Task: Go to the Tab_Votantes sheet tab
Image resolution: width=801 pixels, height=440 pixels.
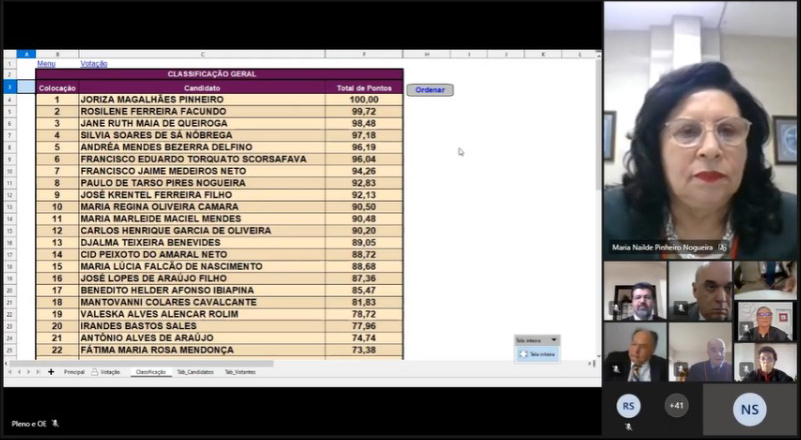Action: click(x=241, y=372)
